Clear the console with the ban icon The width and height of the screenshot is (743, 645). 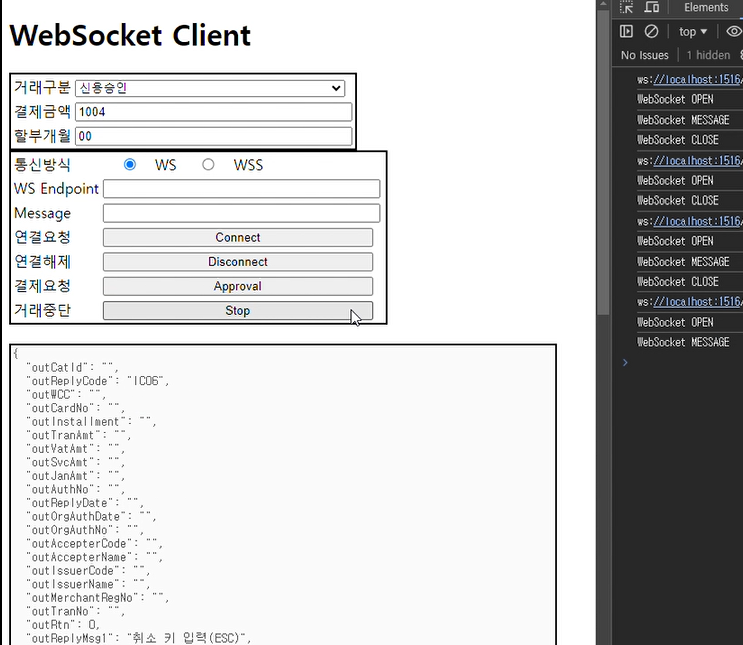point(651,32)
